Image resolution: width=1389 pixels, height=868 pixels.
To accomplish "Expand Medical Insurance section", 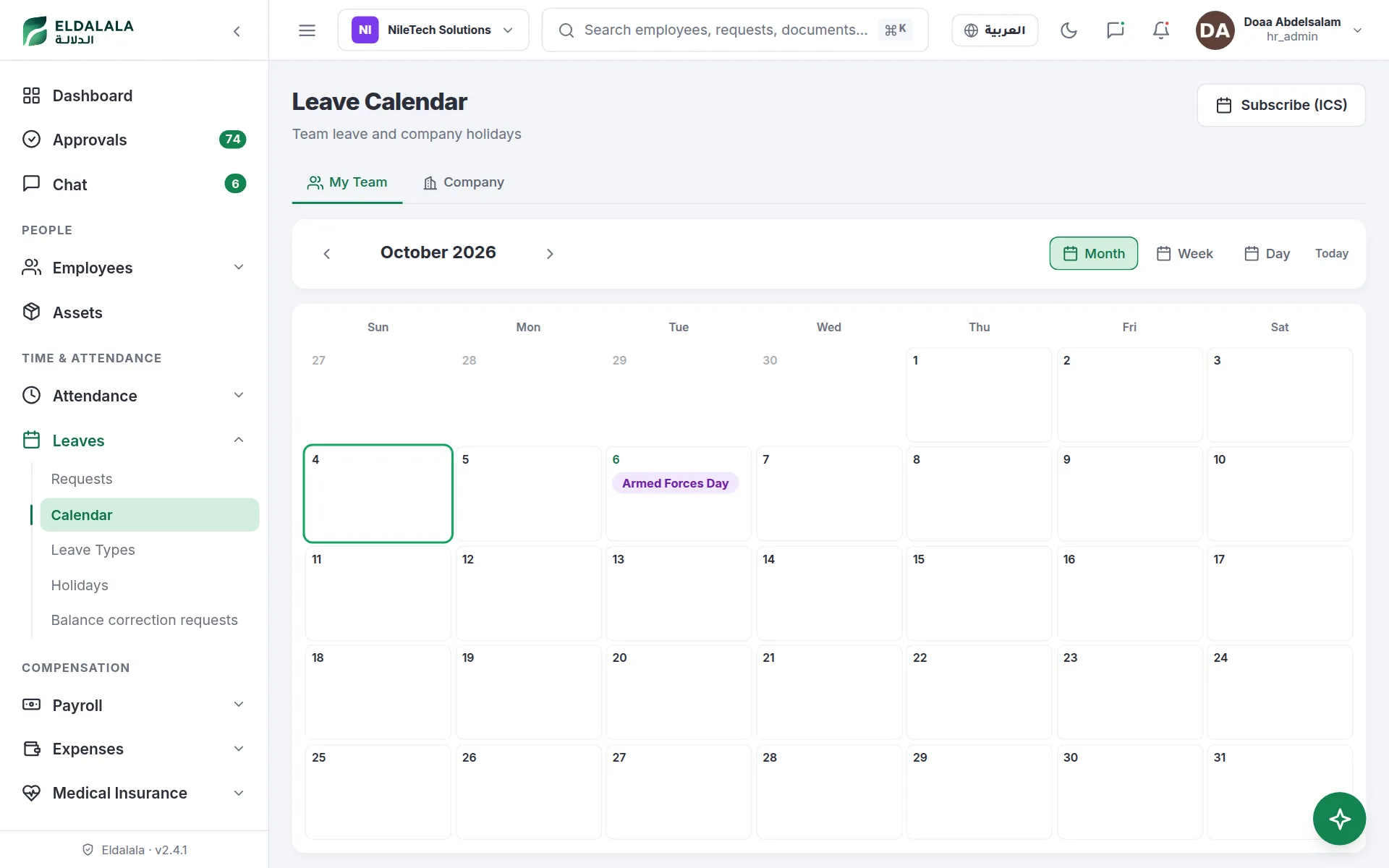I will [x=134, y=793].
